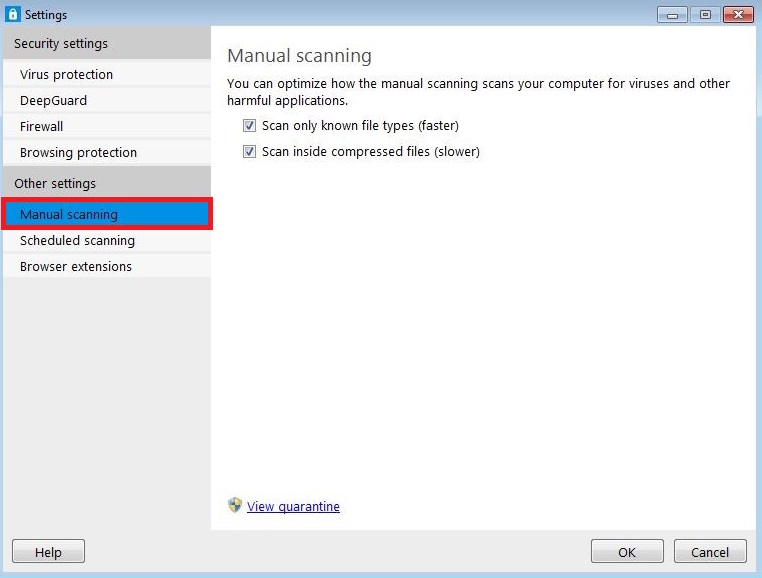762x578 pixels.
Task: Click the Manual scanning page heading
Action: (299, 56)
